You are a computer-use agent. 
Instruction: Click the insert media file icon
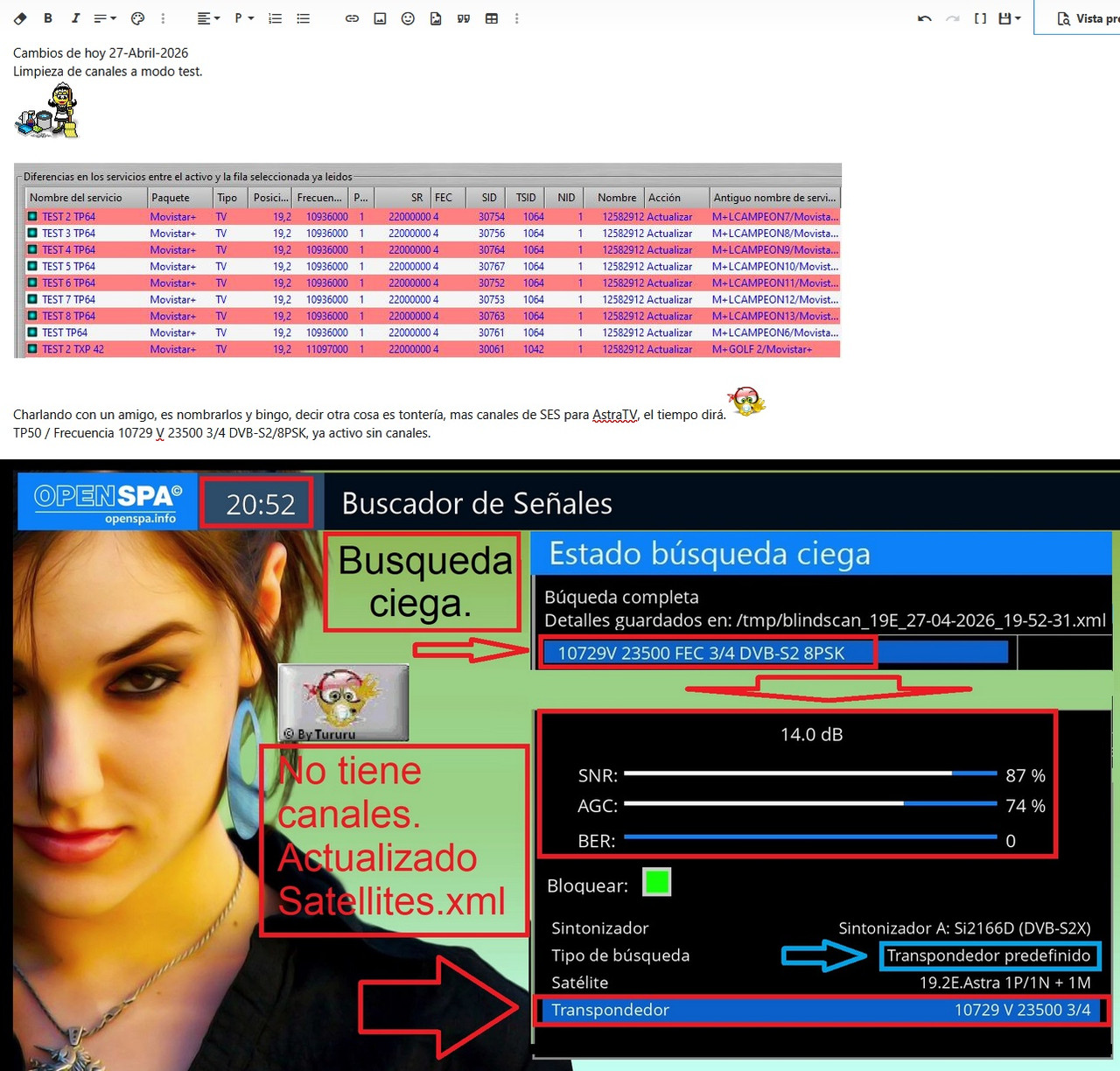436,18
